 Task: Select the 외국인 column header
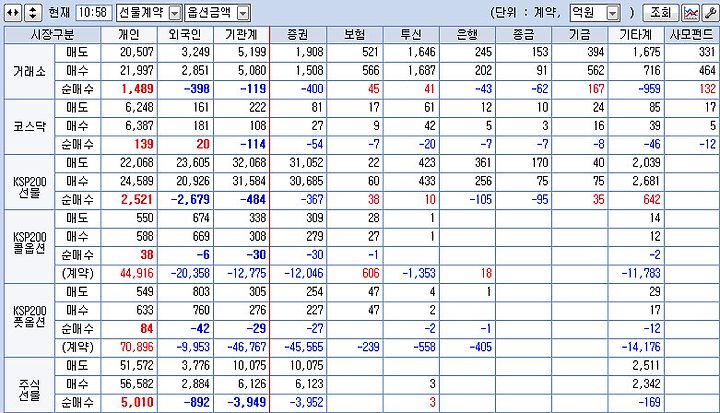(x=185, y=34)
